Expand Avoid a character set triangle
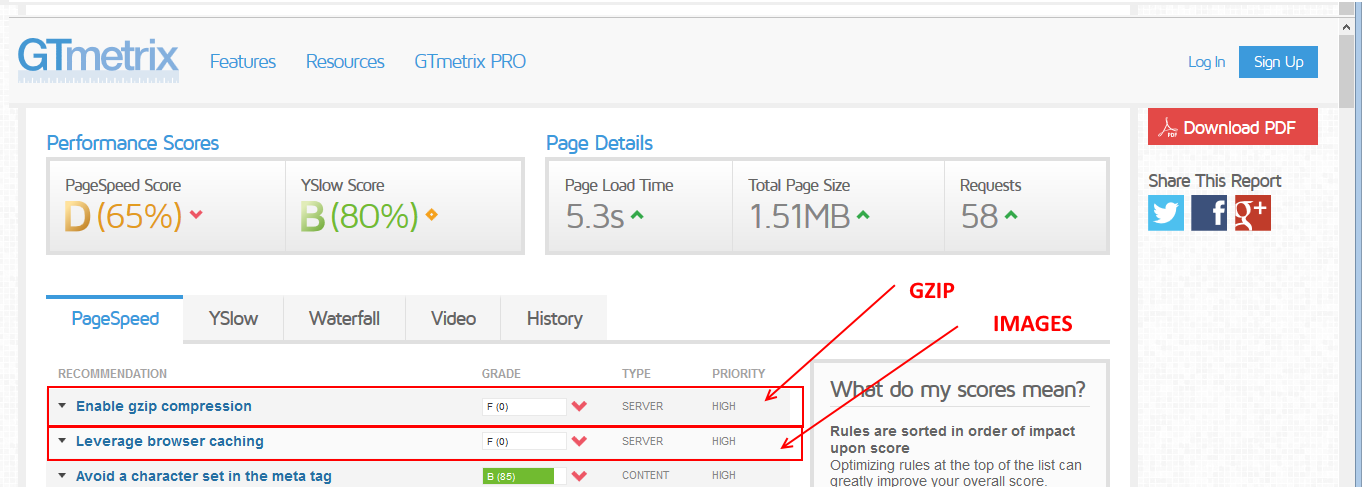The width and height of the screenshot is (1362, 487). pos(62,476)
